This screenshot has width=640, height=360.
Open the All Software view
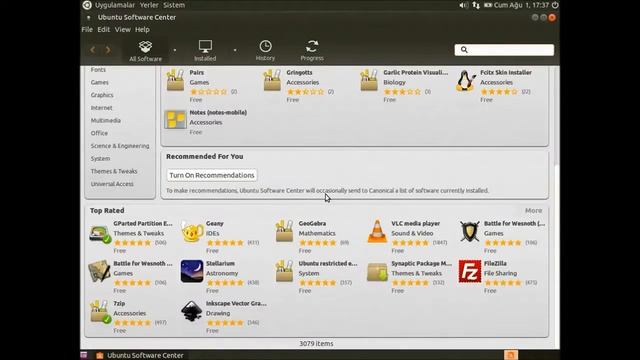click(145, 51)
